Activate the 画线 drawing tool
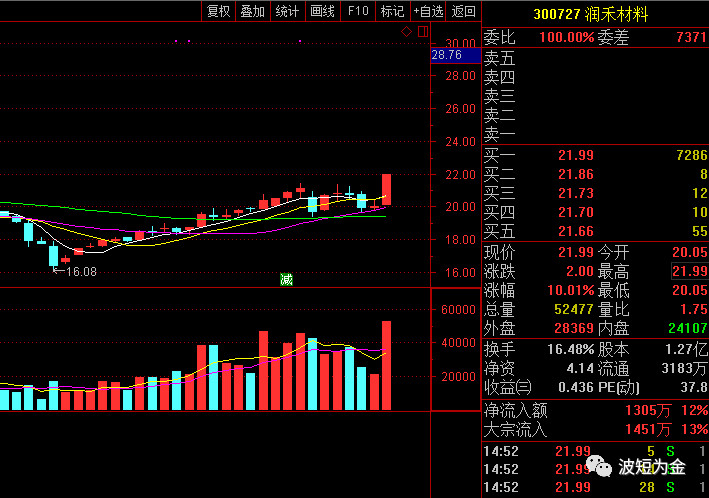This screenshot has width=709, height=498. pos(322,11)
